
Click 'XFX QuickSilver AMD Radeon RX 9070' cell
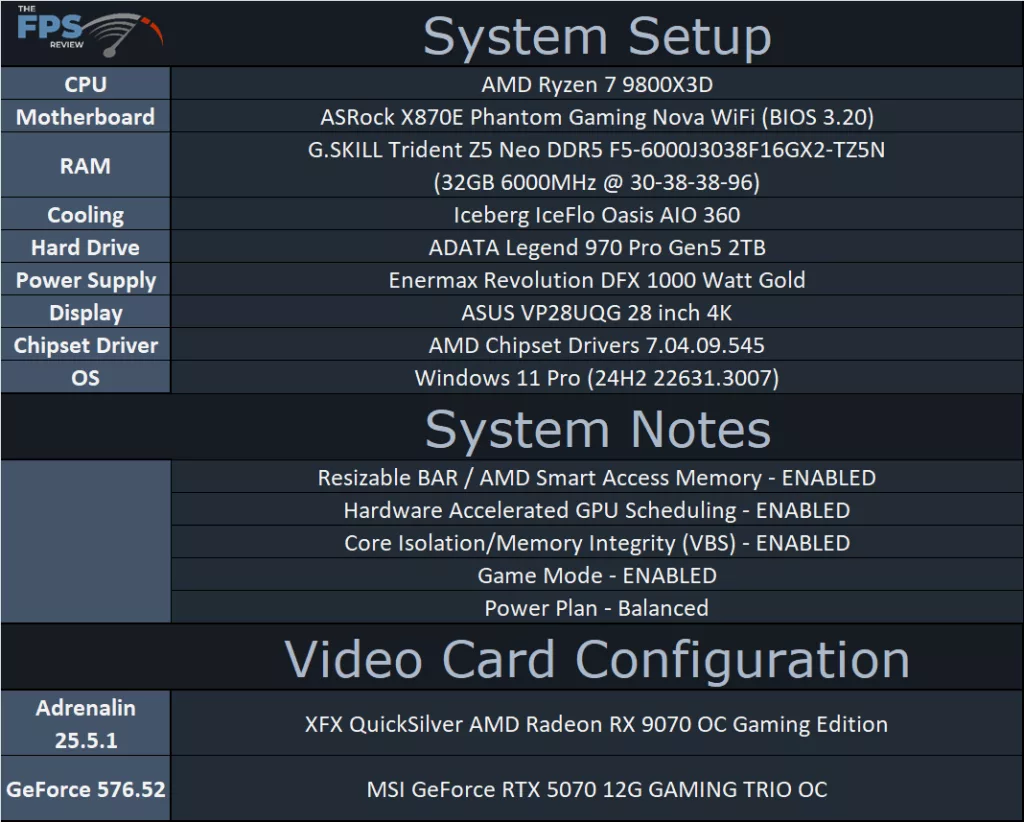coord(597,723)
